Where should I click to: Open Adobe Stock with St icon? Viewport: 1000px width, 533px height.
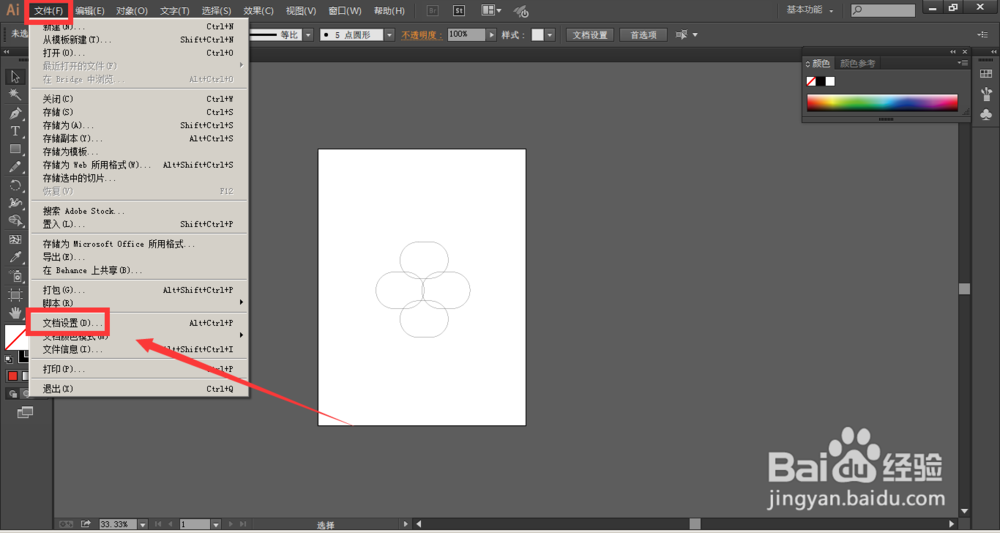point(459,11)
